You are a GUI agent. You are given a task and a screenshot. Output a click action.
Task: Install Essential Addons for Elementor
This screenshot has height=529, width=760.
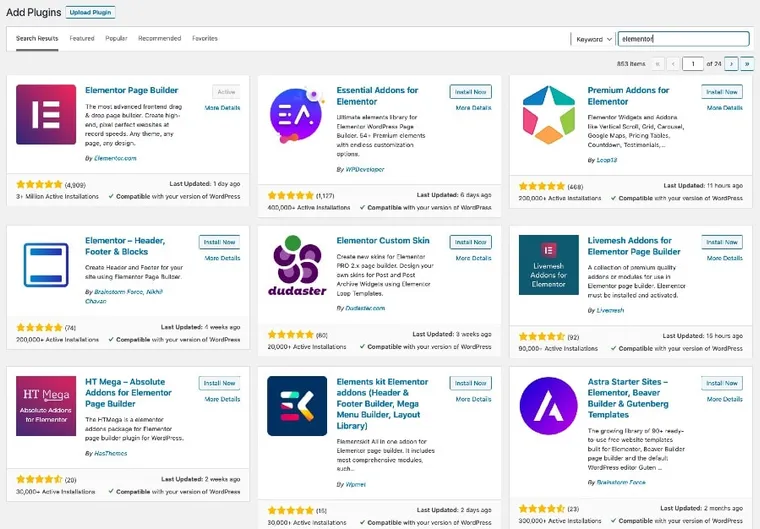coord(470,92)
